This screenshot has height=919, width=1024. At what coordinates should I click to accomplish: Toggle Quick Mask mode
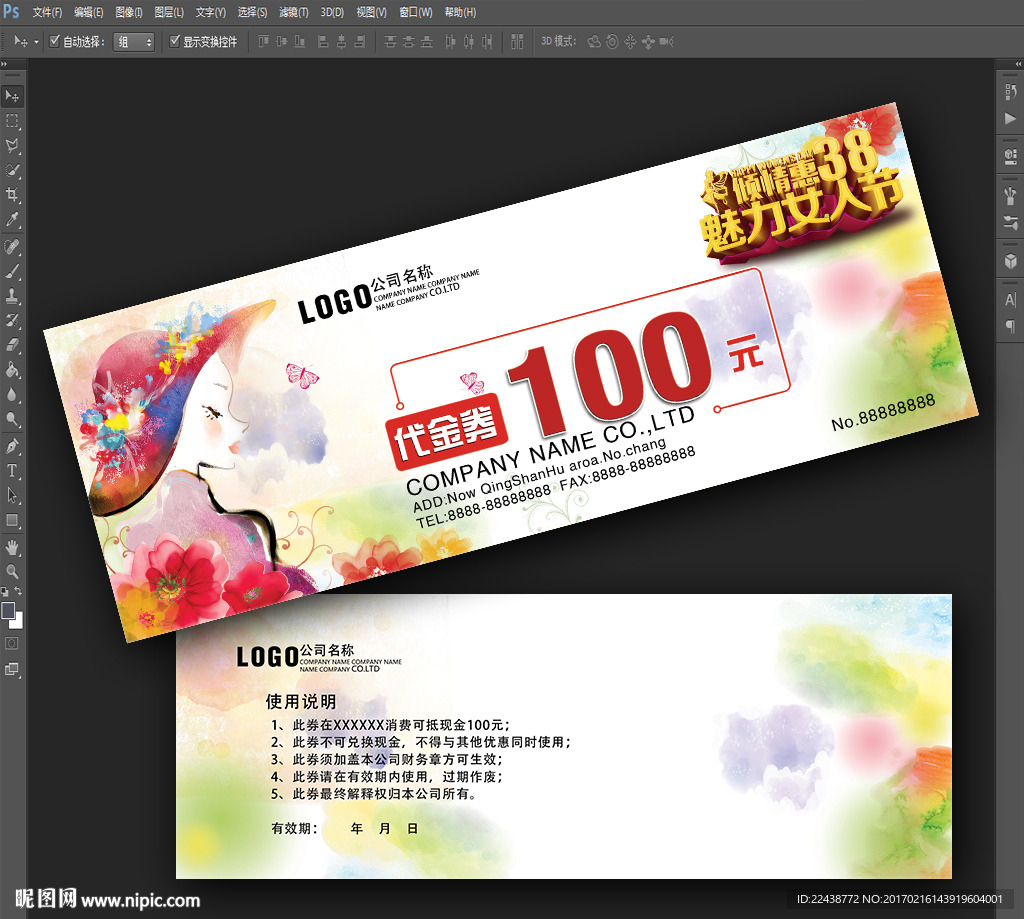coord(12,643)
